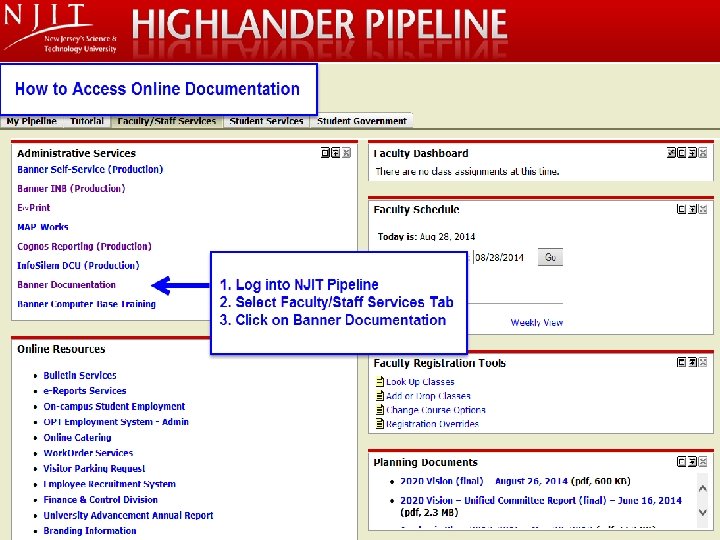Open the E~Print link
720x540 pixels.
[x=34, y=208]
